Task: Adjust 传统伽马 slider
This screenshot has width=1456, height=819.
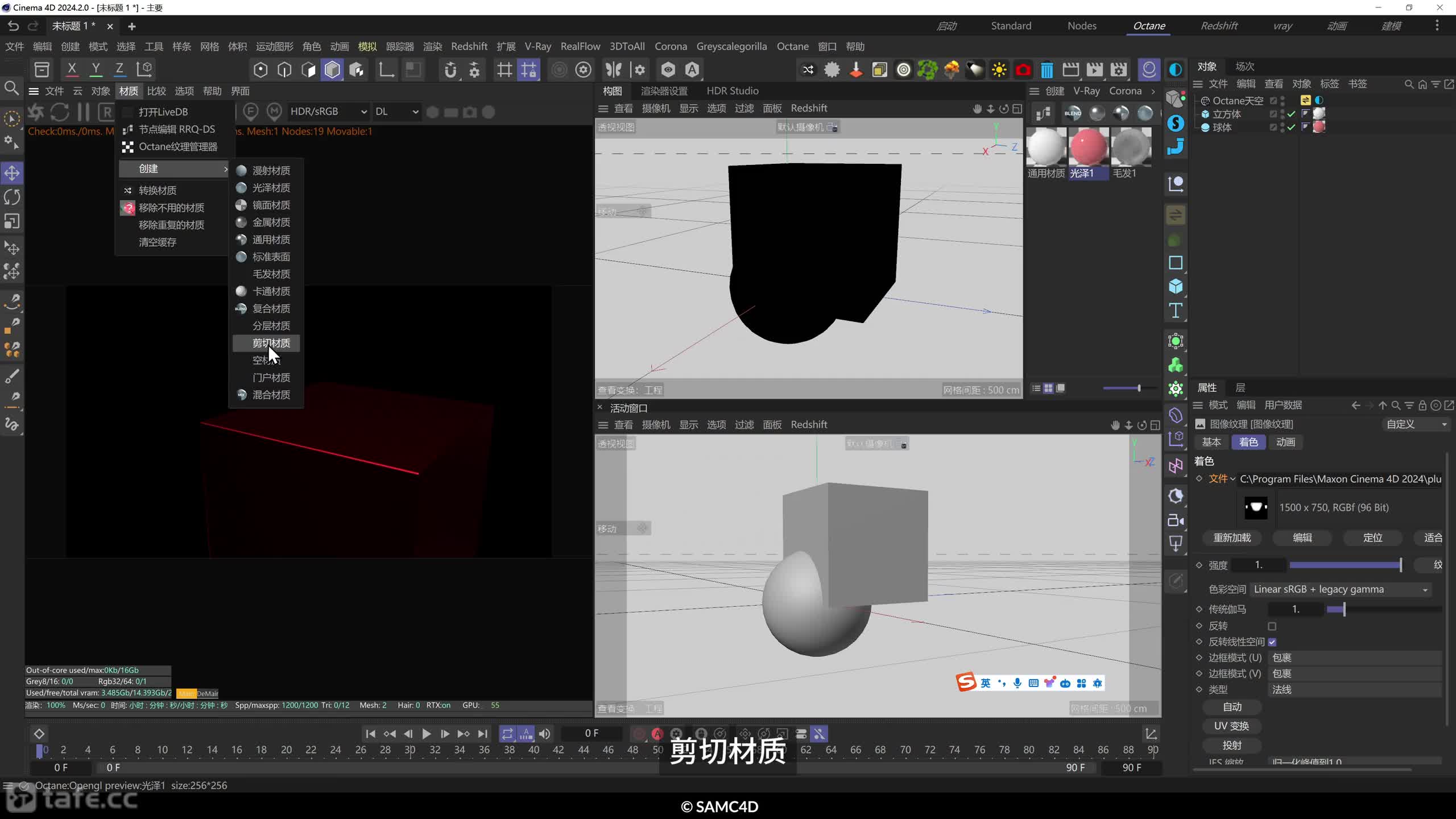Action: pyautogui.click(x=1384, y=609)
